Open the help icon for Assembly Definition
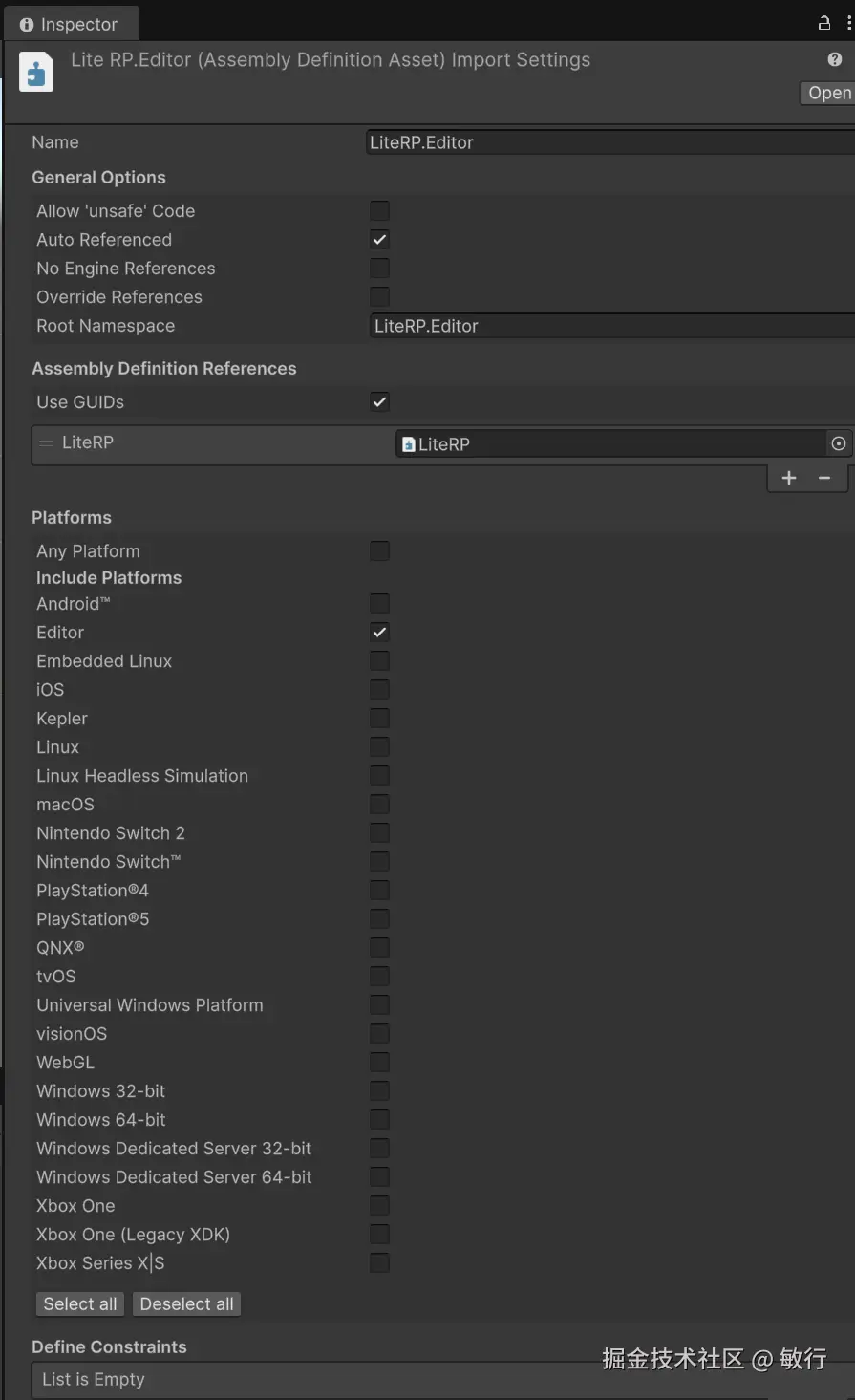Screen dimensions: 855x1400 coord(835,59)
